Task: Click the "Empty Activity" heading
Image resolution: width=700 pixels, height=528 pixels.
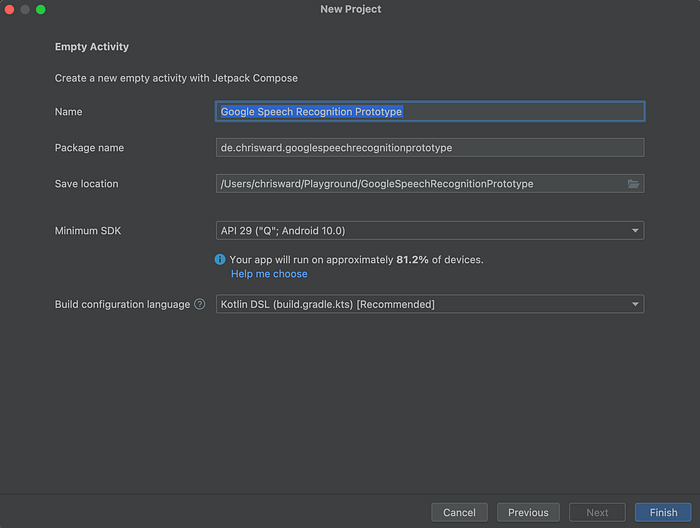Action: point(91,46)
